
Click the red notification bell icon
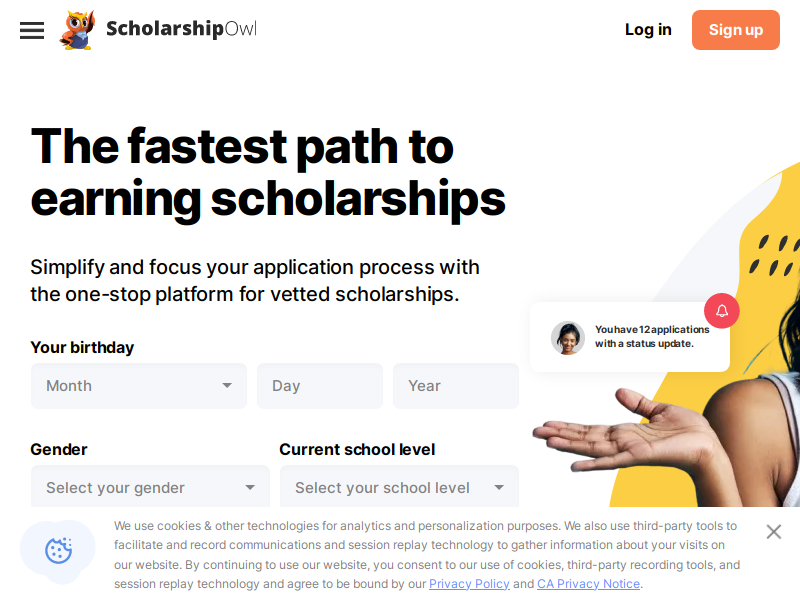point(722,311)
